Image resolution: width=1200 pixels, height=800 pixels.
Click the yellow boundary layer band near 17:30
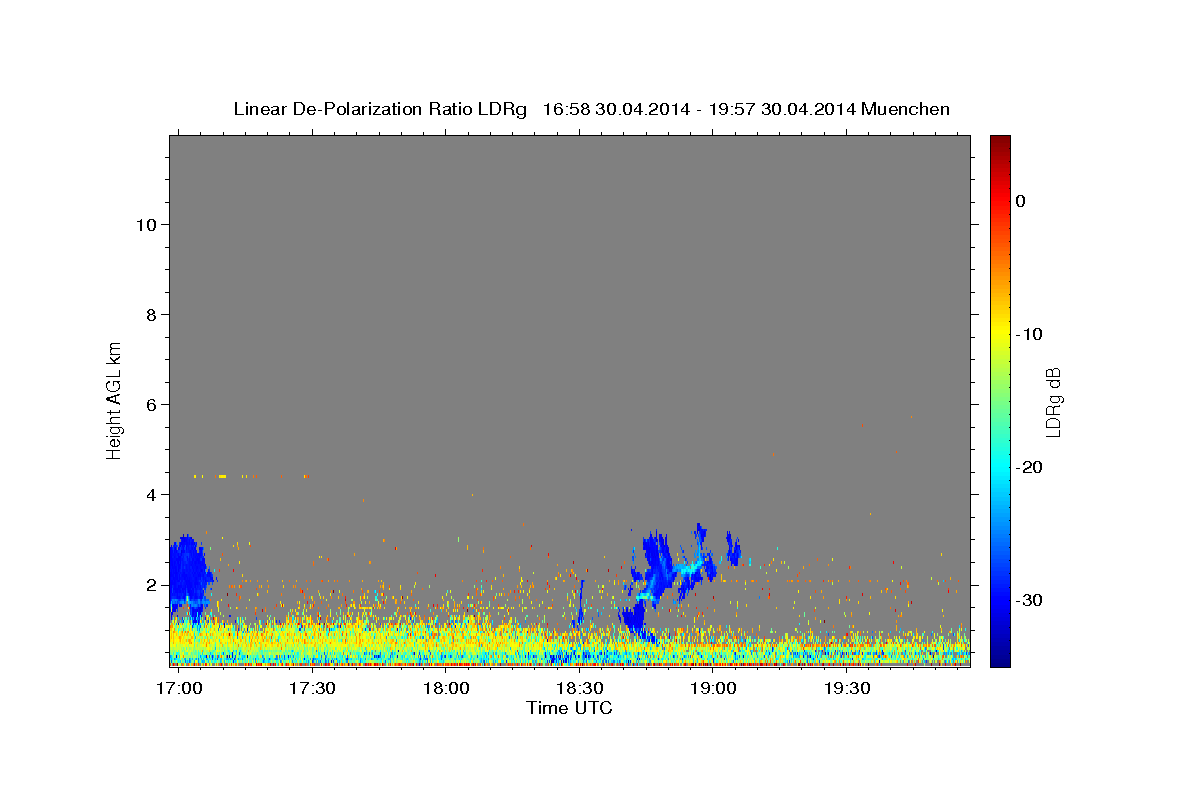(312, 635)
